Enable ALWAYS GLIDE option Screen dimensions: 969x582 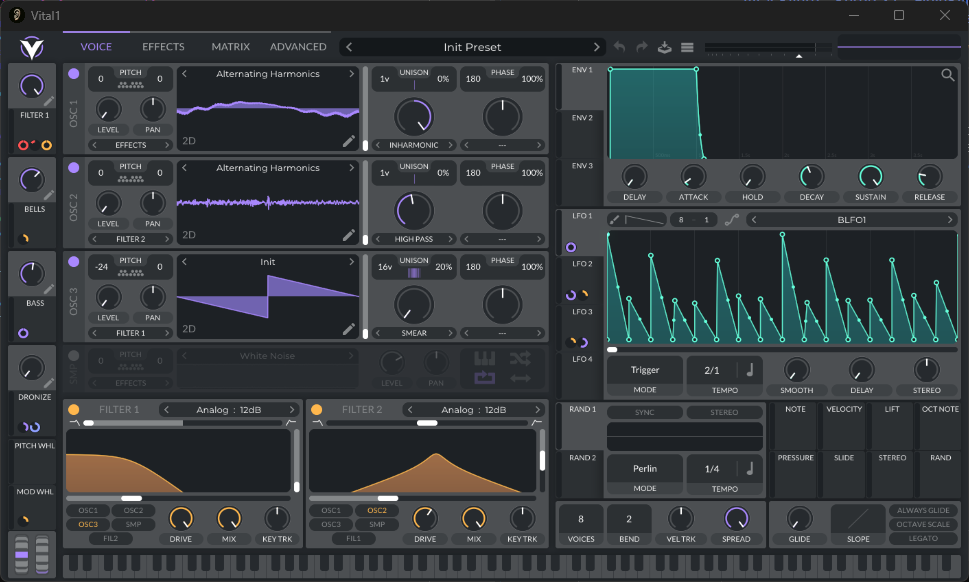[923, 510]
